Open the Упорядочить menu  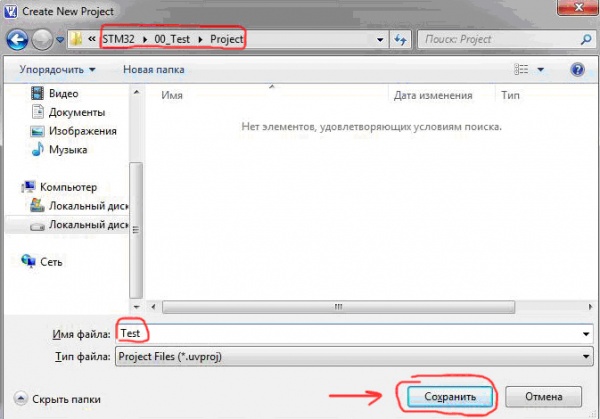(57, 70)
